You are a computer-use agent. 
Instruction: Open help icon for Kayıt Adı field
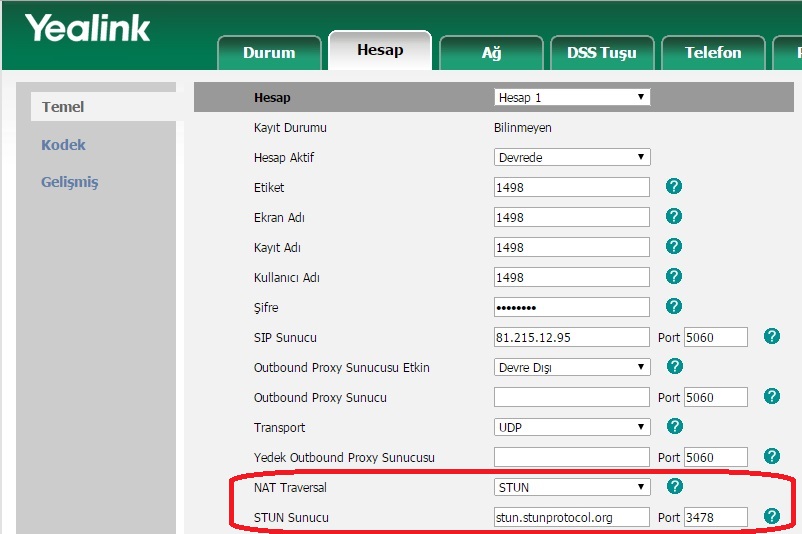(x=674, y=247)
